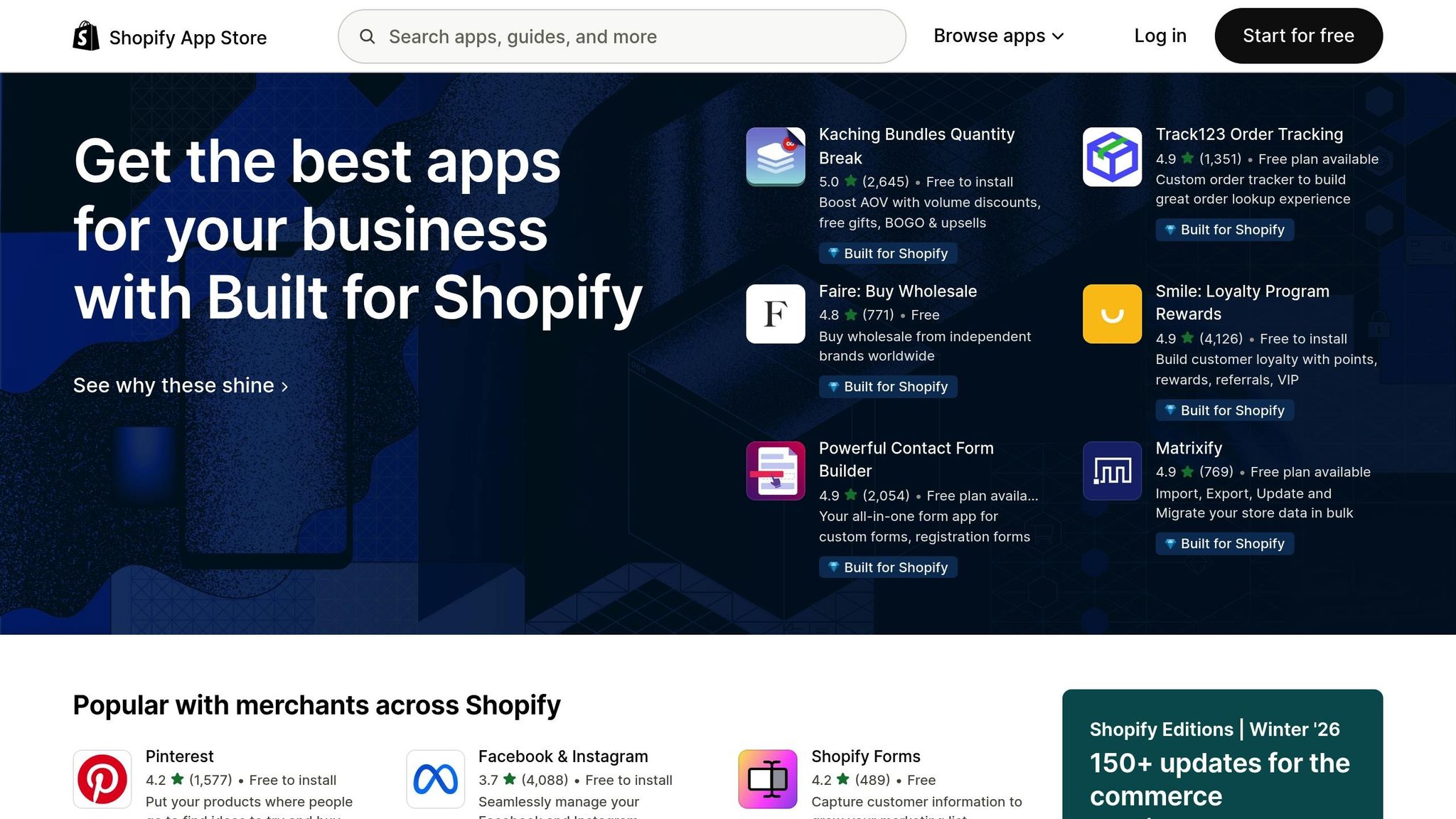Click the Built for Shopify badge under Matrixify
The width and height of the screenshot is (1456, 819).
pyautogui.click(x=1224, y=543)
